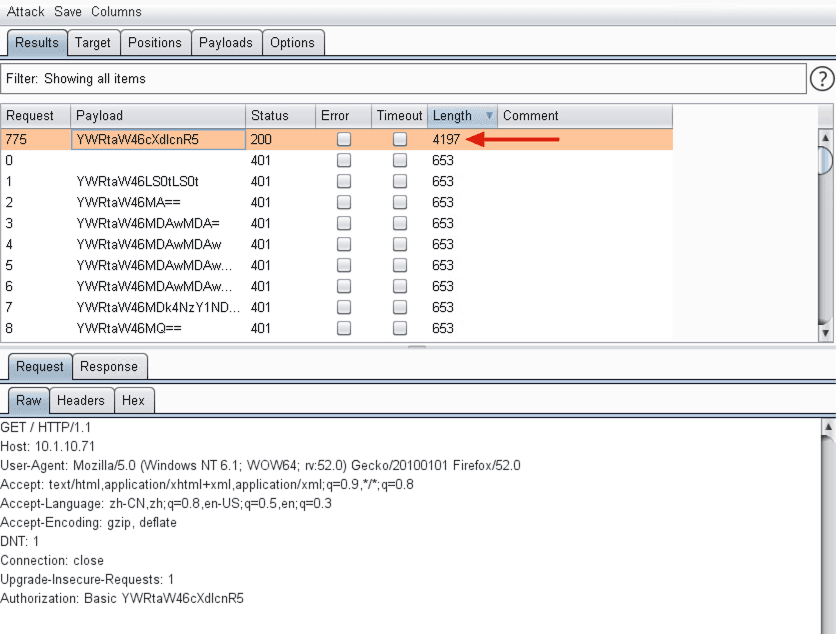Select payload cell YWRtaW46cXdlcnR5
Viewport: 836px width, 634px height.
coord(158,139)
